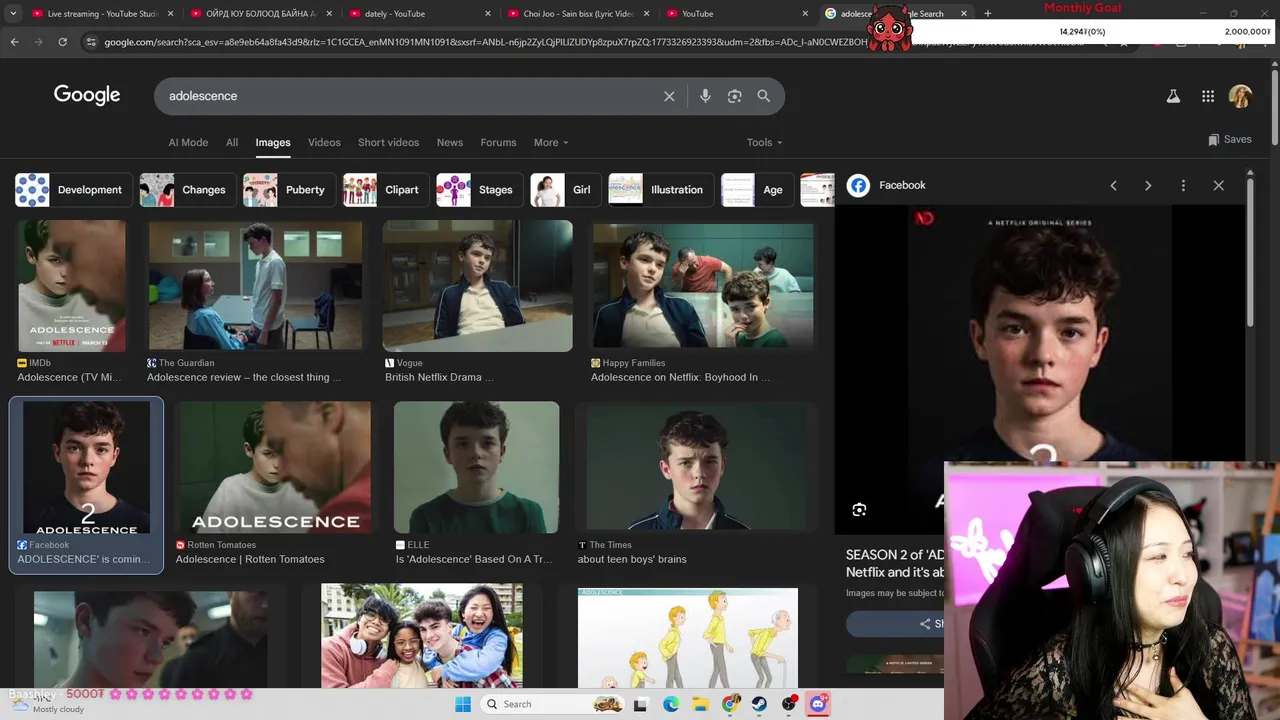
Task: Open Microsoft Edge from taskbar
Action: (x=671, y=704)
